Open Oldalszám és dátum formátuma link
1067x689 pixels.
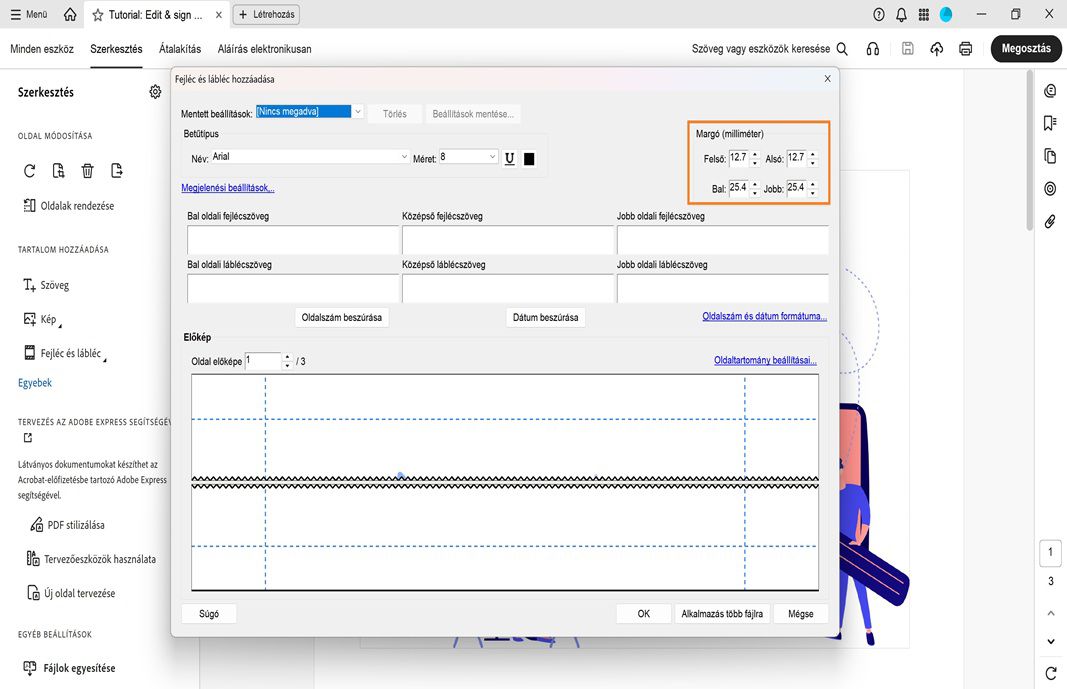[x=765, y=316]
